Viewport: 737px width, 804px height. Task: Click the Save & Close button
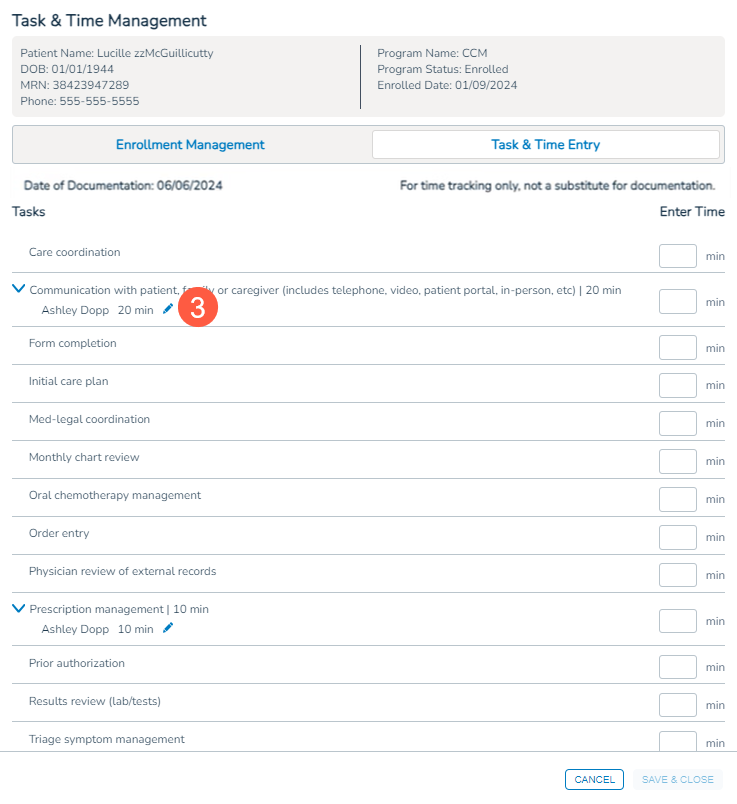tap(677, 780)
